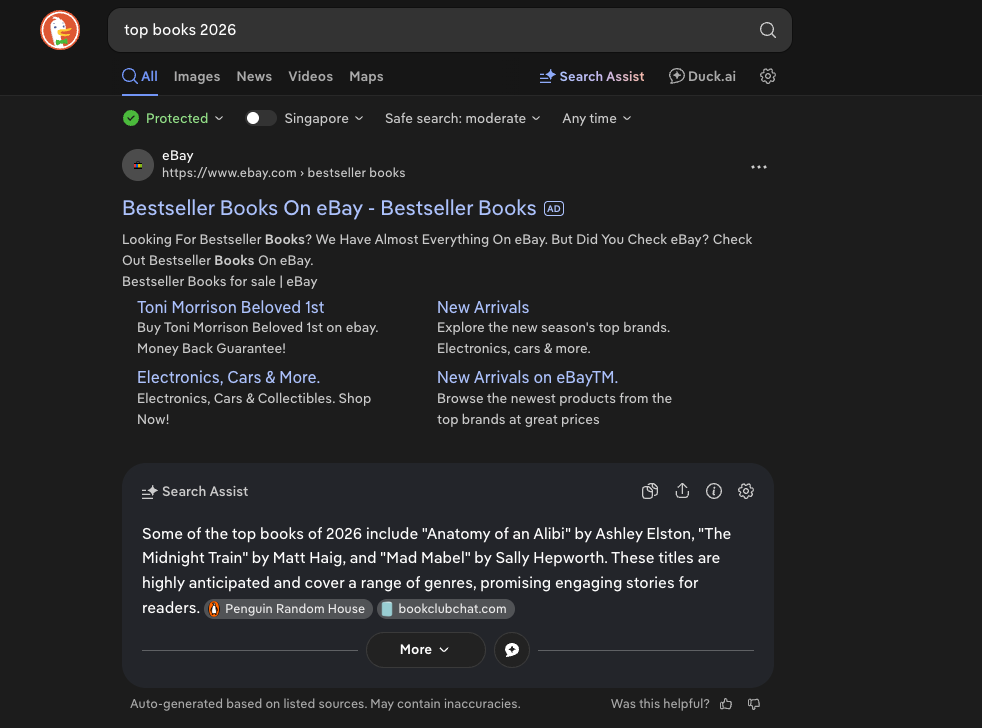Click the search magnifier icon in search box
The height and width of the screenshot is (728, 982).
[x=767, y=30]
